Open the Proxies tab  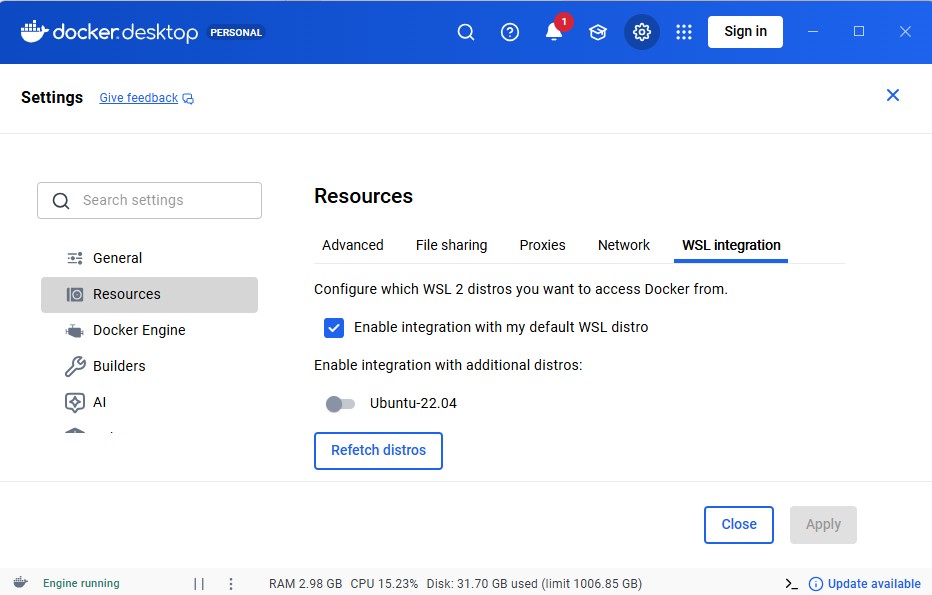[x=542, y=245]
